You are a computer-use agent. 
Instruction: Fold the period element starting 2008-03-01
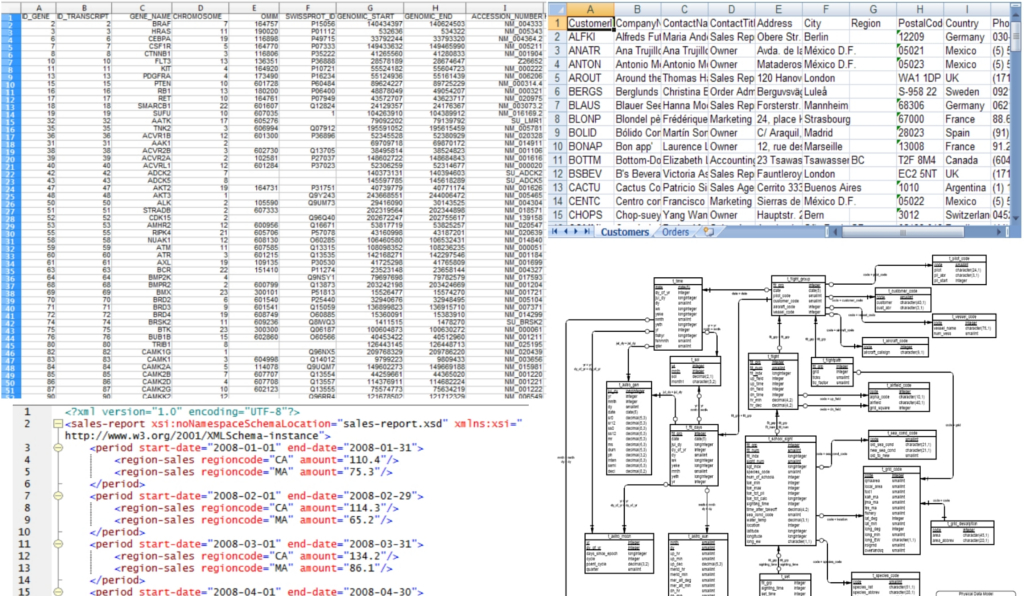coord(56,544)
